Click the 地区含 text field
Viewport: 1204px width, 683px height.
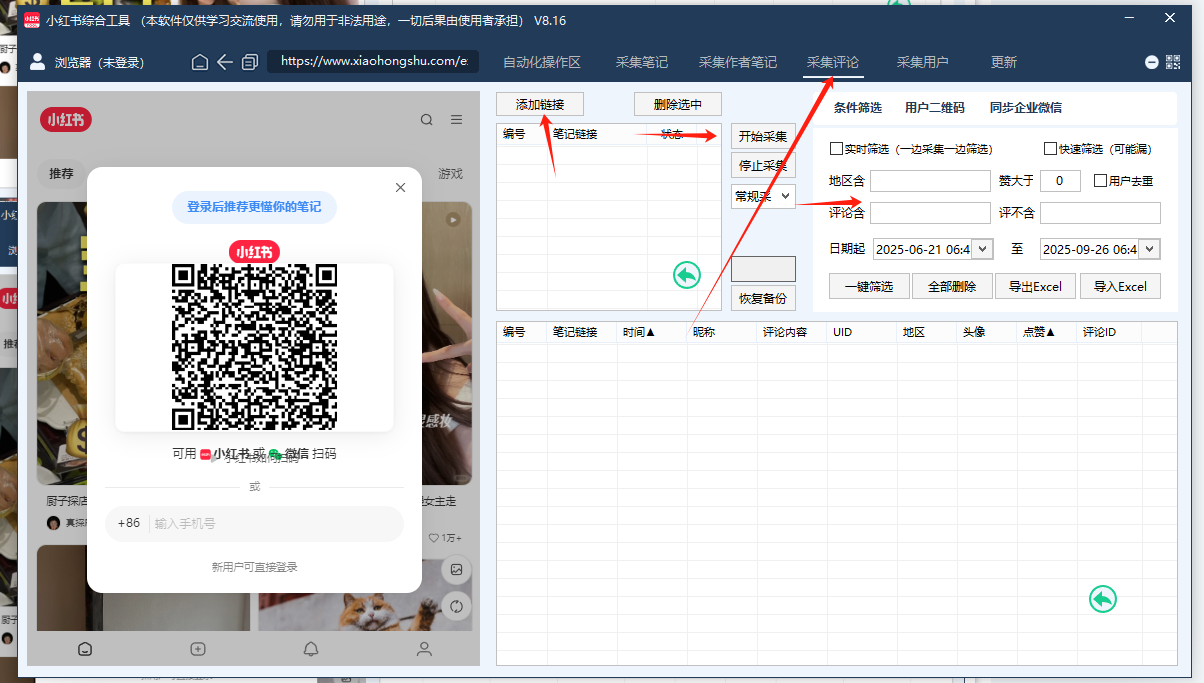(930, 181)
